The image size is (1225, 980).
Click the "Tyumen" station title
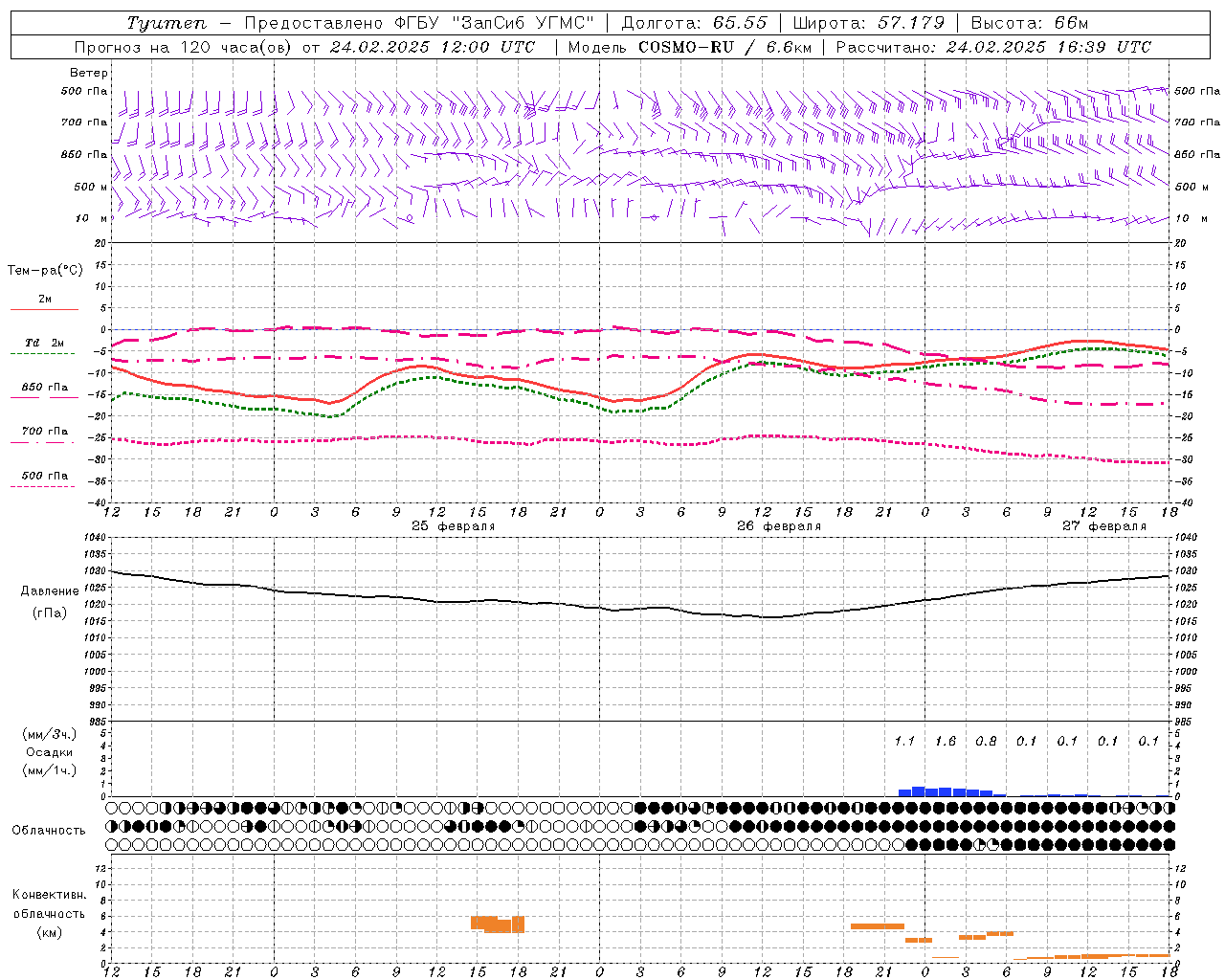(167, 23)
